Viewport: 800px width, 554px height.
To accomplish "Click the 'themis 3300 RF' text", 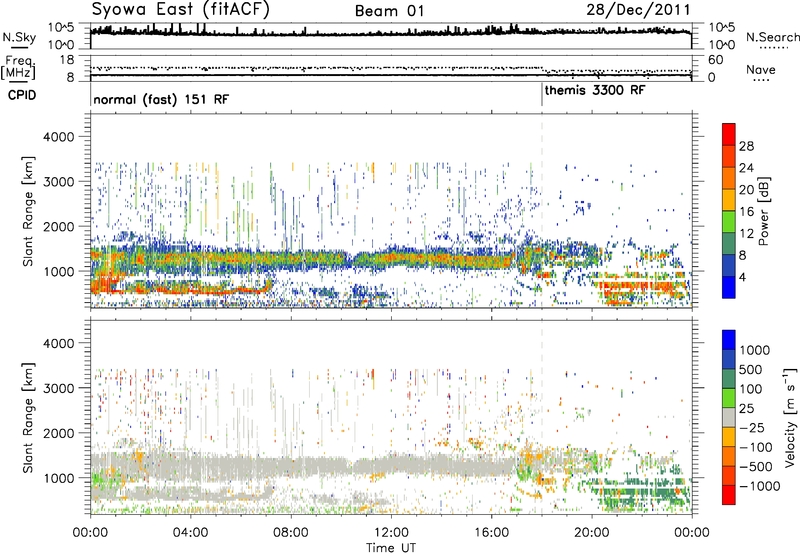I will point(595,90).
